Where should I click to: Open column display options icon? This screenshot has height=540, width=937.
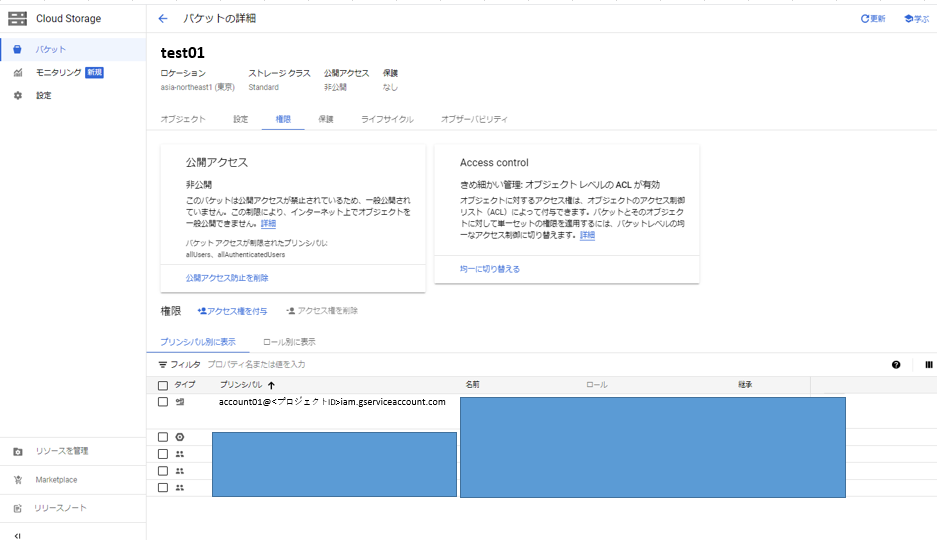pos(929,364)
